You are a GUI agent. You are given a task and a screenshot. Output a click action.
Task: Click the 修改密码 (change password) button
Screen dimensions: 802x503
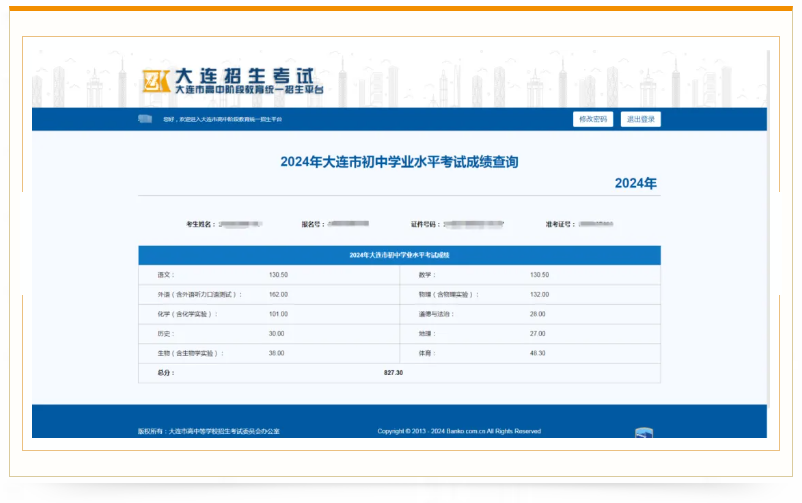pos(593,119)
